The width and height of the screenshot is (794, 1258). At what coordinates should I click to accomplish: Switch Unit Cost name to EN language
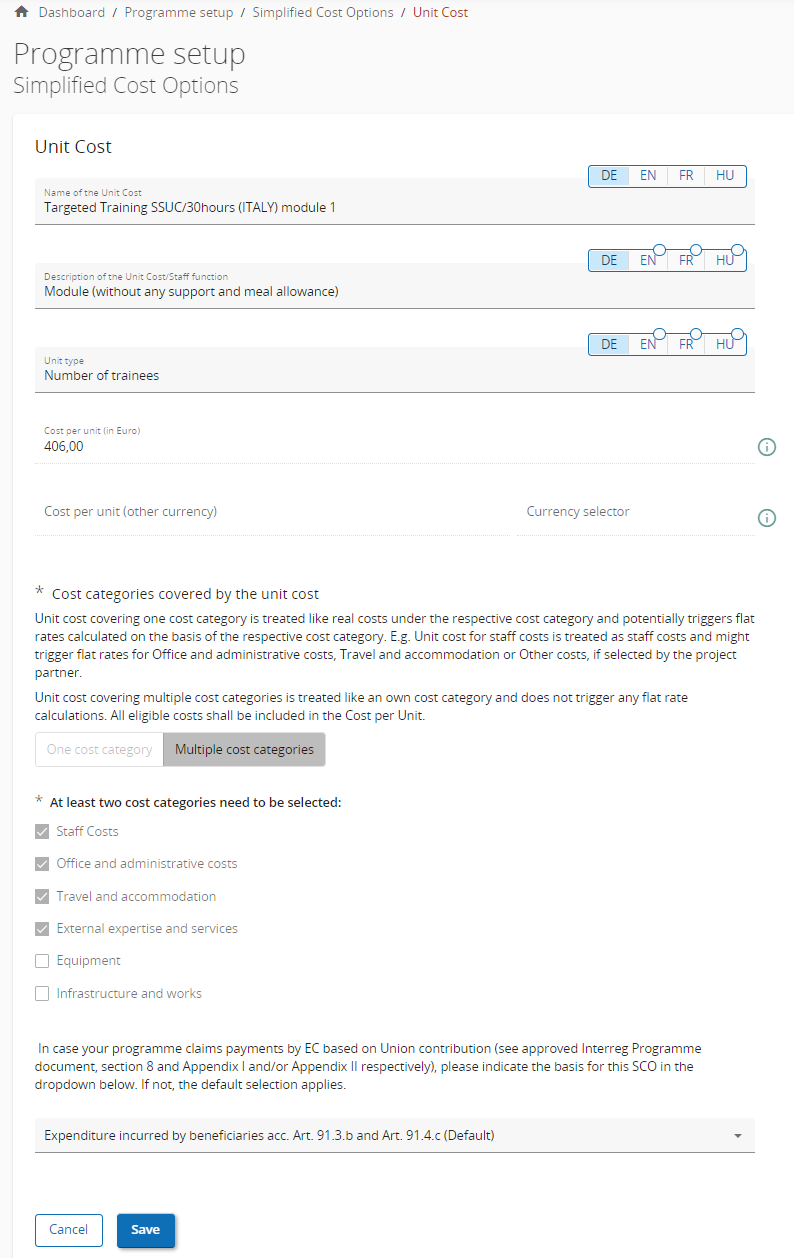coord(648,176)
